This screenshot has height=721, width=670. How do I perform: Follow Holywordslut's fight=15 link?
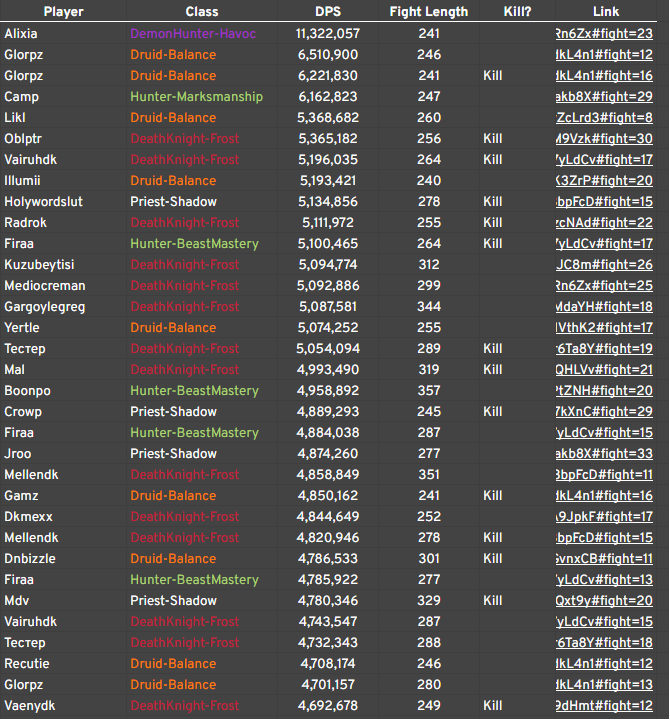click(x=604, y=201)
